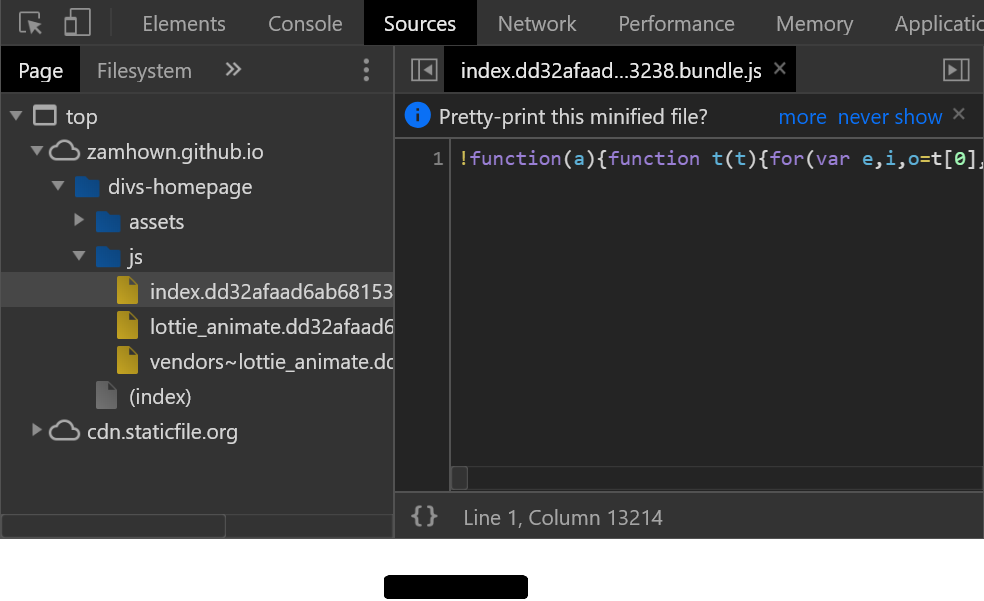Switch to the Network tab
This screenshot has height=601, width=984.
click(x=537, y=23)
